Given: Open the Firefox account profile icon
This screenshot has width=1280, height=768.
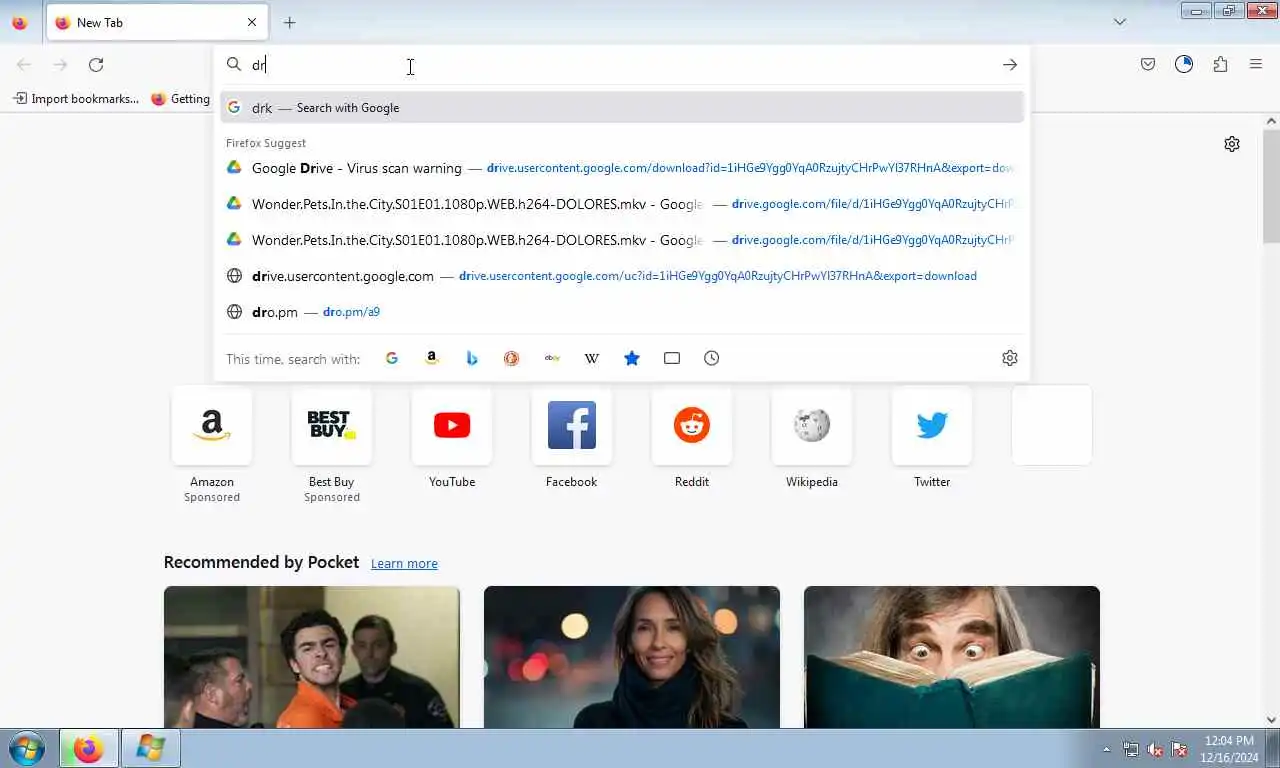Looking at the screenshot, I should point(1184,65).
